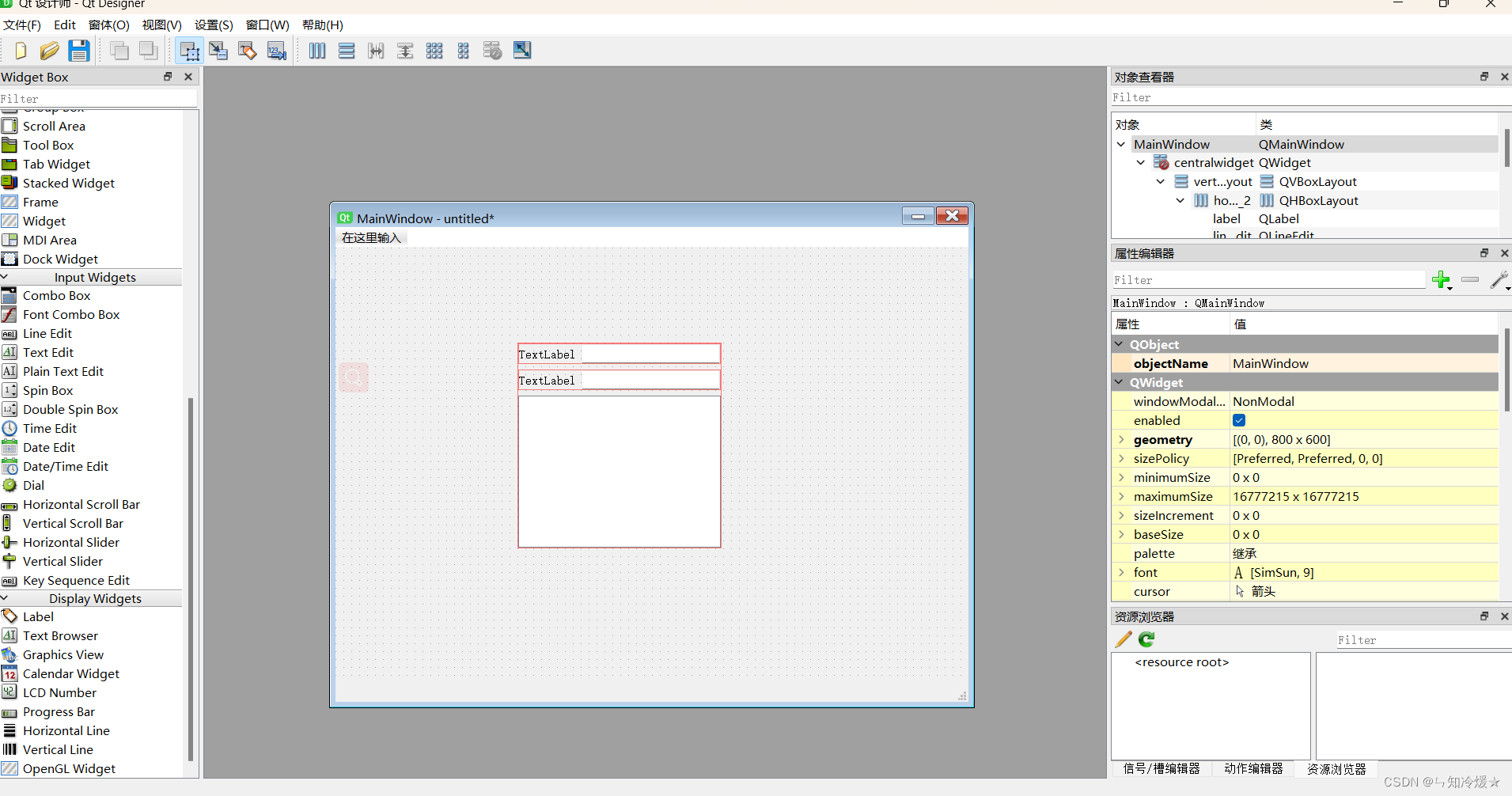Viewport: 1512px width, 796px height.
Task: Click the Widget Box filter field
Action: pos(98,99)
